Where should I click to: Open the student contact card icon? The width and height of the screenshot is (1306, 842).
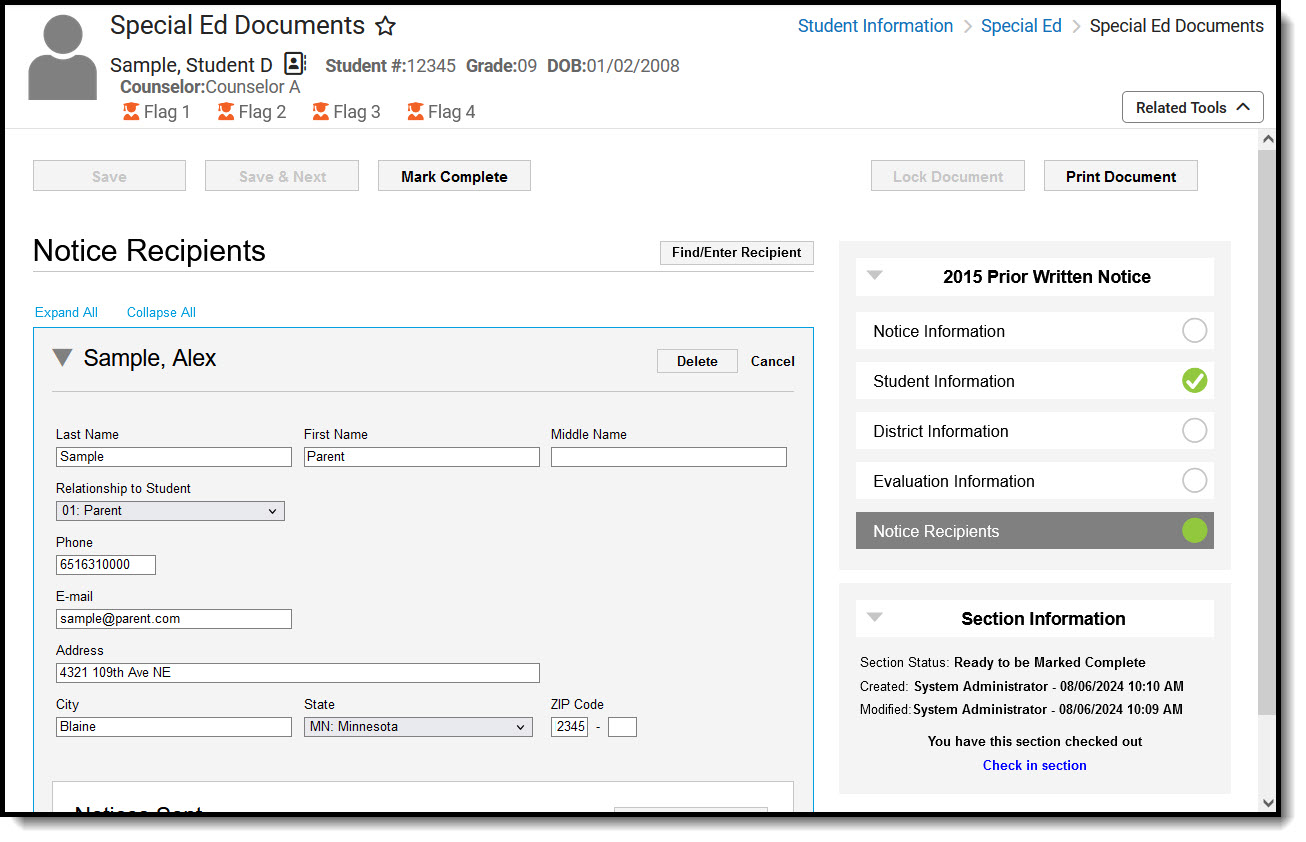coord(295,64)
